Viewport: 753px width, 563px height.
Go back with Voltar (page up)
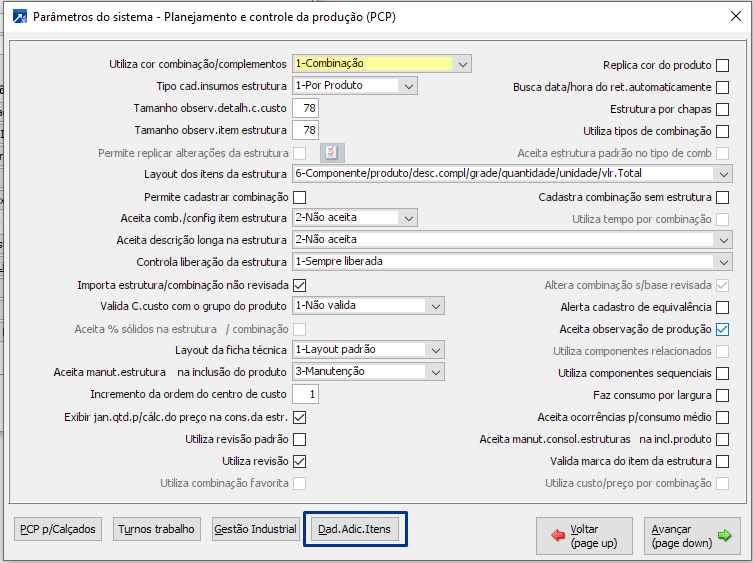[x=584, y=536]
